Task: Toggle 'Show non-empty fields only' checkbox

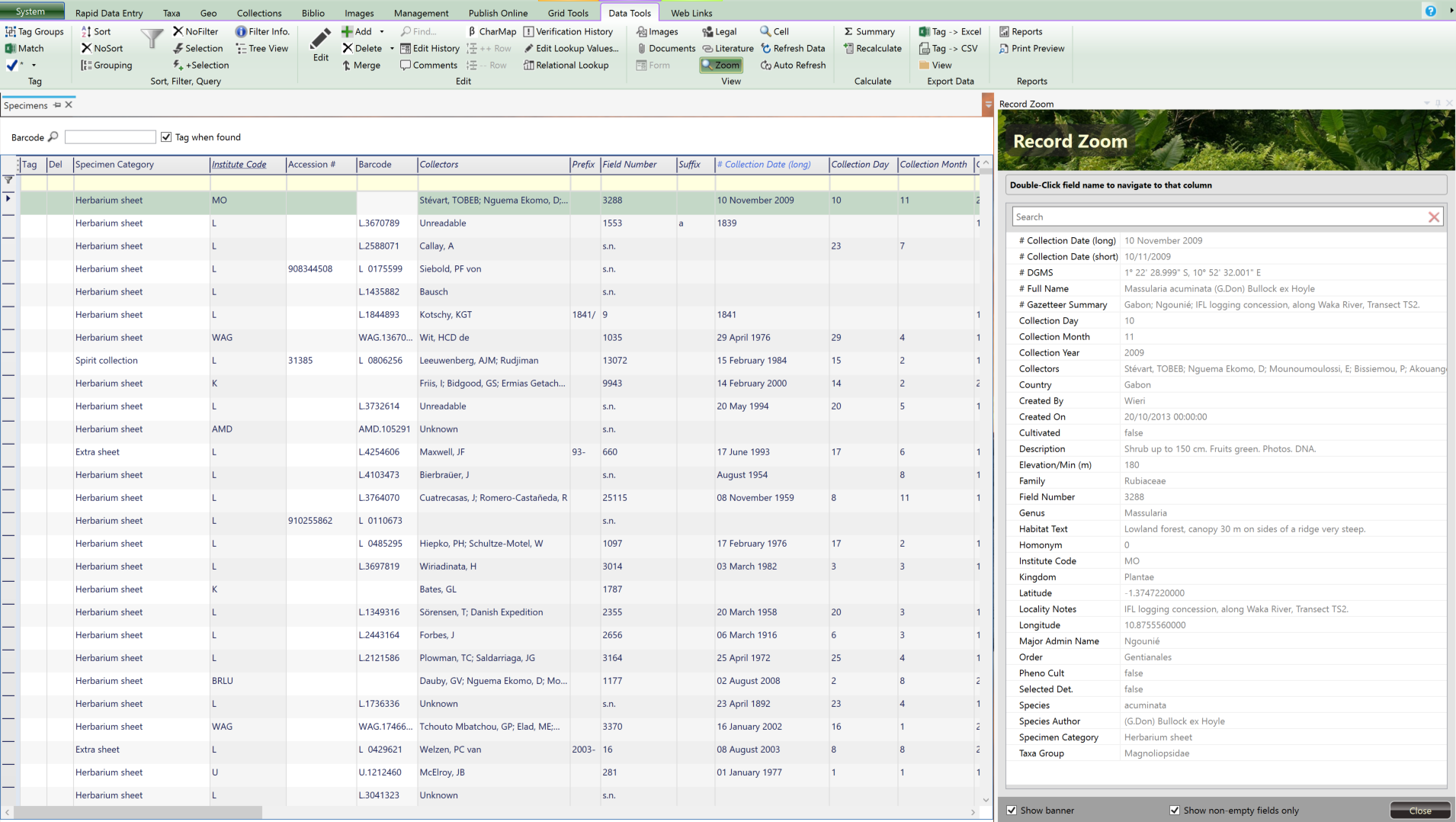Action: point(1175,810)
